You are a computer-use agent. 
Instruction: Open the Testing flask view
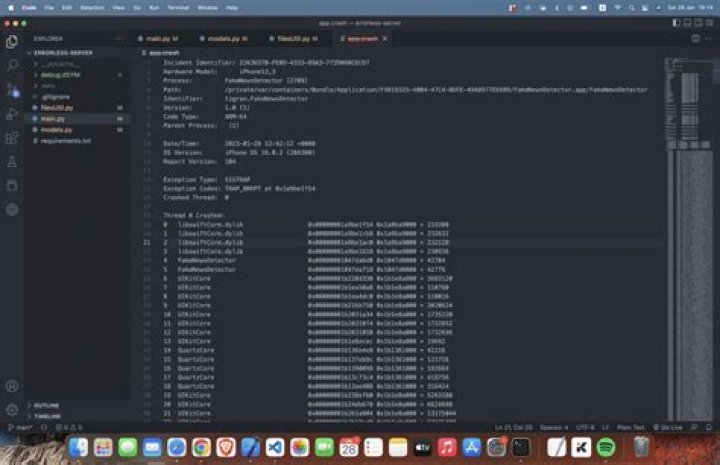point(12,162)
